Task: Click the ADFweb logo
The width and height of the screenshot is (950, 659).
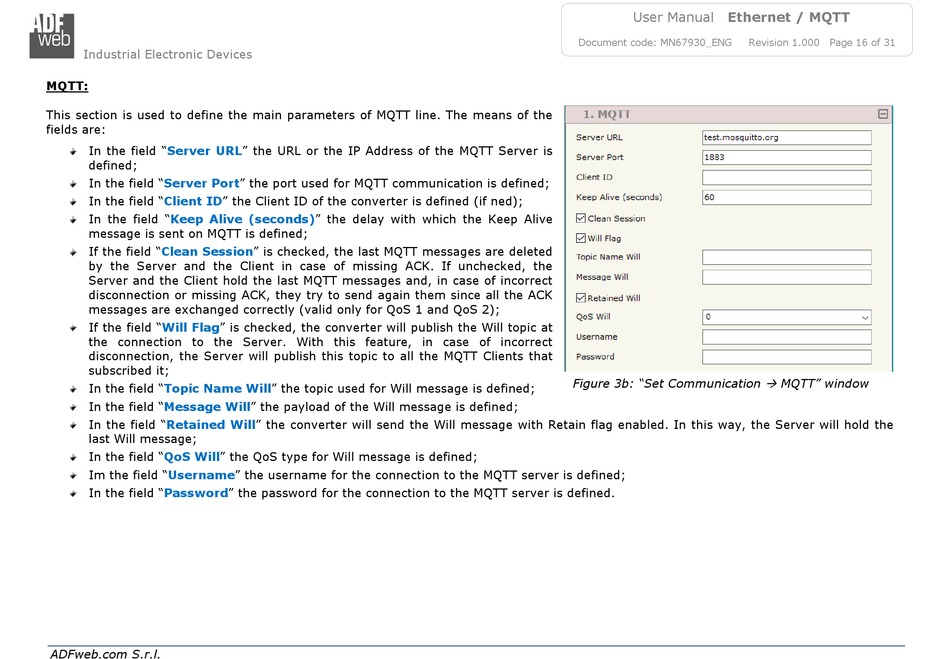Action: tap(52, 36)
